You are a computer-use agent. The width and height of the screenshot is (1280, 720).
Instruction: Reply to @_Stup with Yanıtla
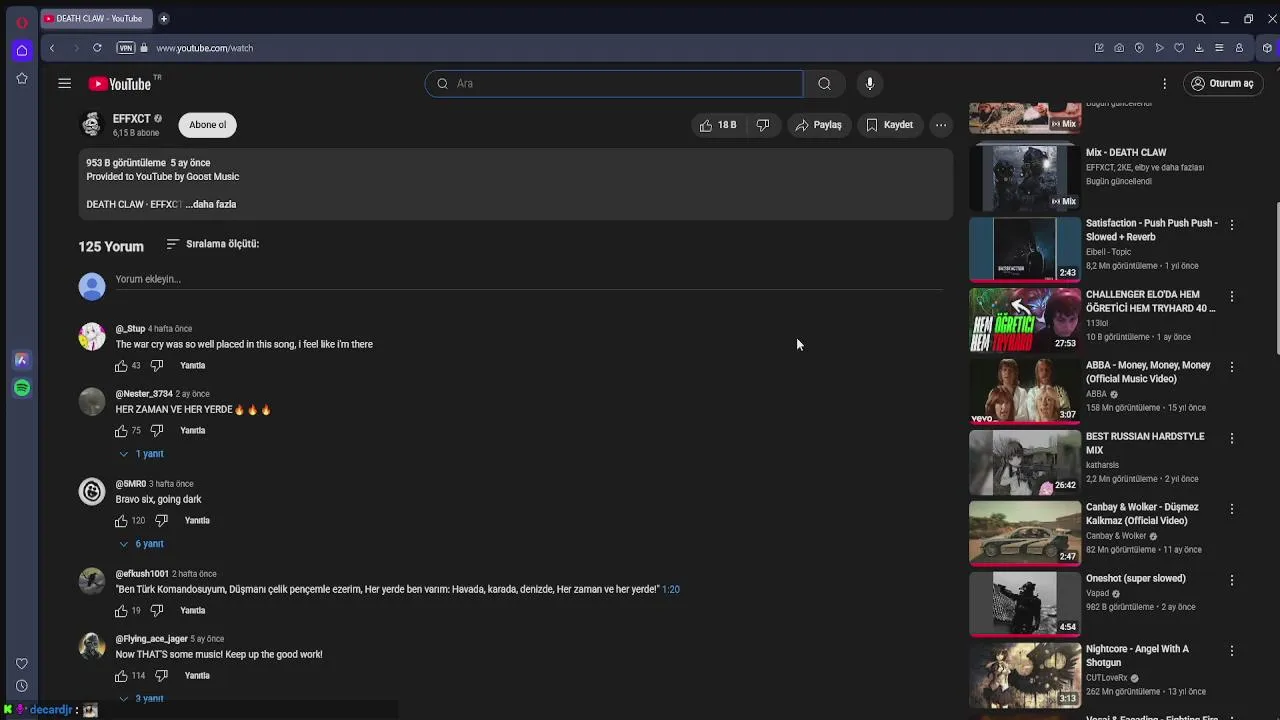pos(193,366)
